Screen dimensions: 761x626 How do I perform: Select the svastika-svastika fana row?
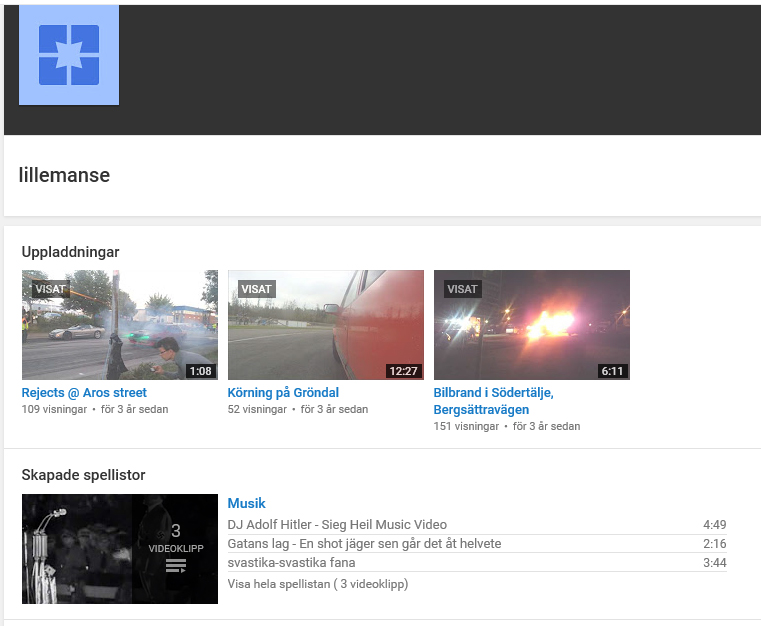[x=477, y=562]
